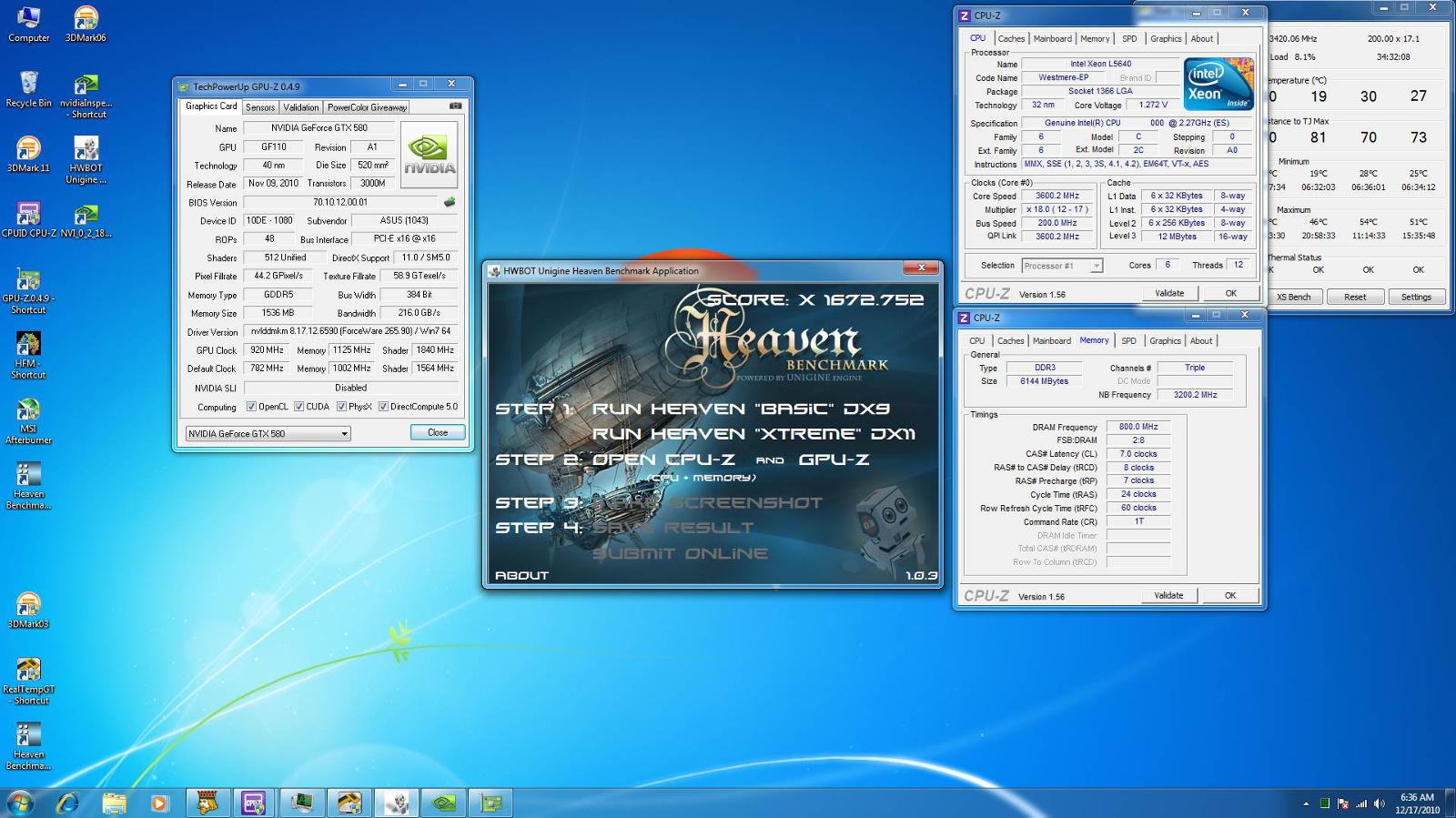The image size is (1456, 818).
Task: Open Mainboard tab in top CPU-Z window
Action: point(1052,38)
